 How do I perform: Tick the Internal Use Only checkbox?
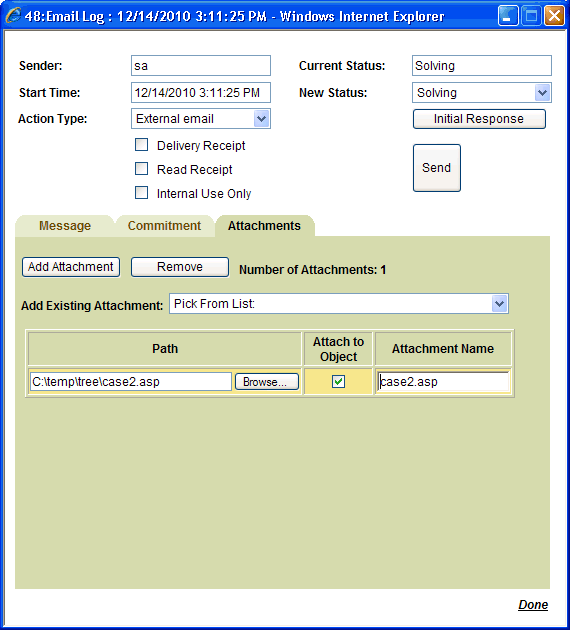point(141,193)
